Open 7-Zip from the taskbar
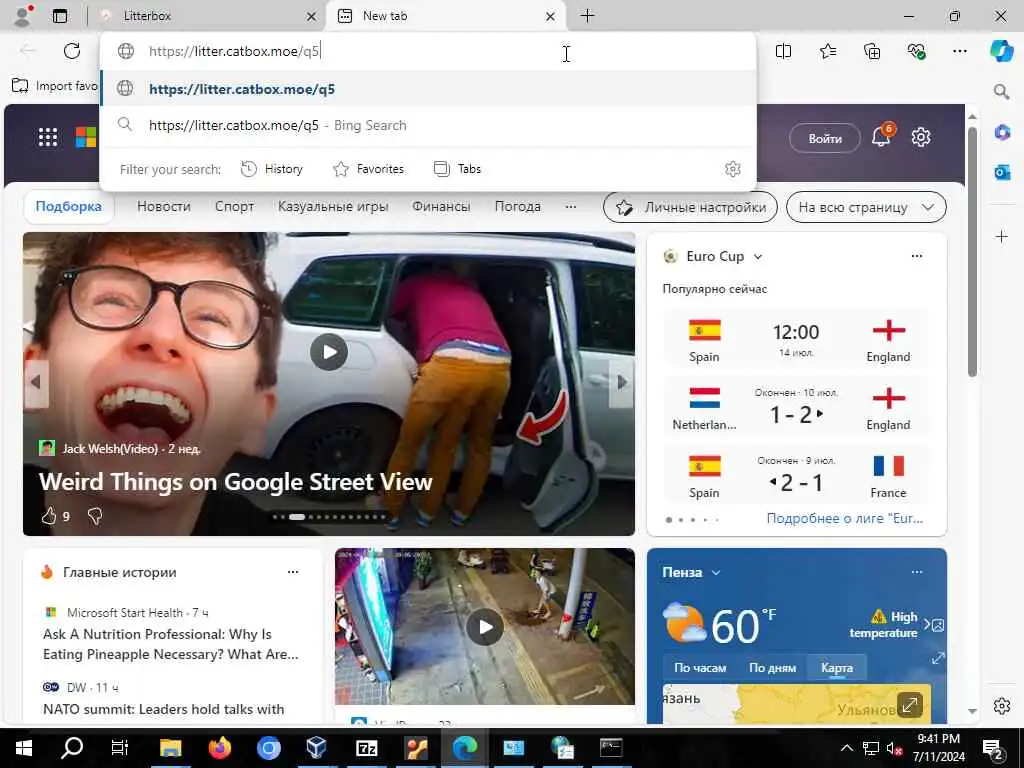 point(366,747)
